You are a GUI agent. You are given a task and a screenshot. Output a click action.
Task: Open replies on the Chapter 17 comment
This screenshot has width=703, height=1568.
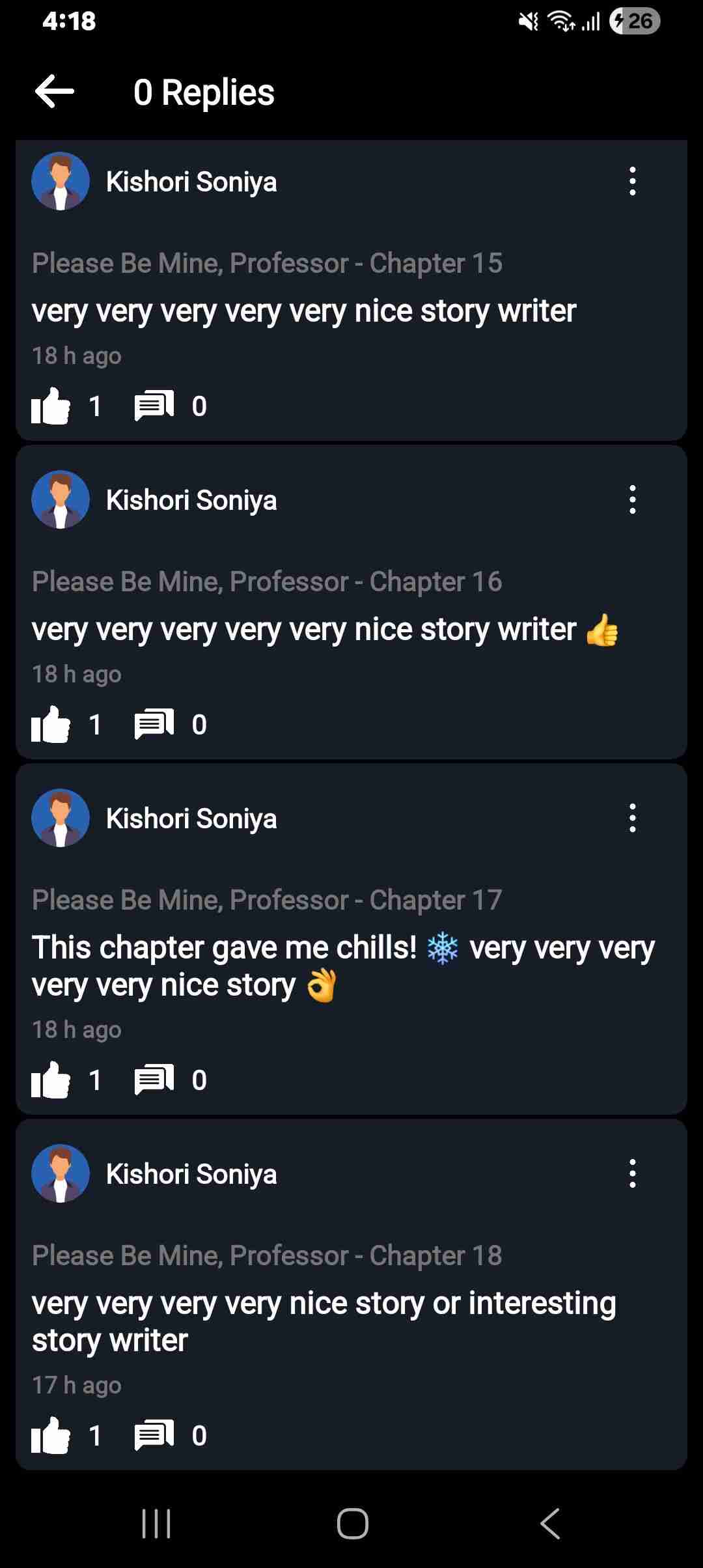154,1080
